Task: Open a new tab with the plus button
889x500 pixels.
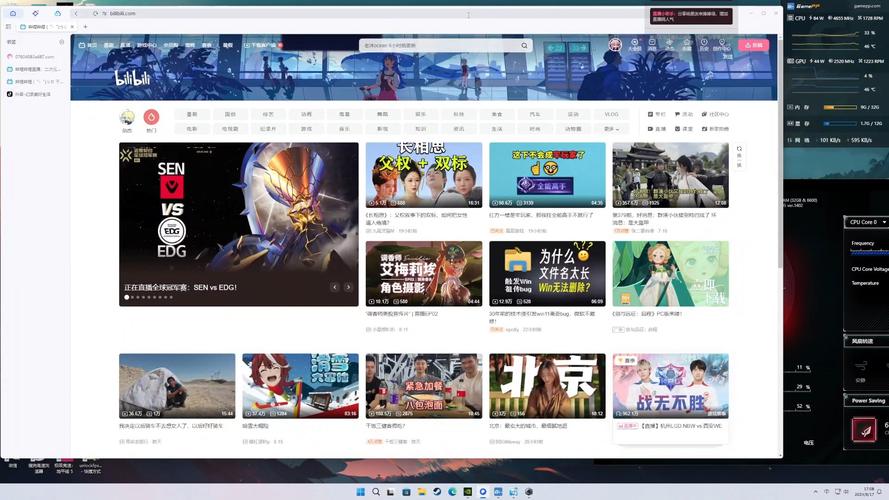Action: [85, 27]
